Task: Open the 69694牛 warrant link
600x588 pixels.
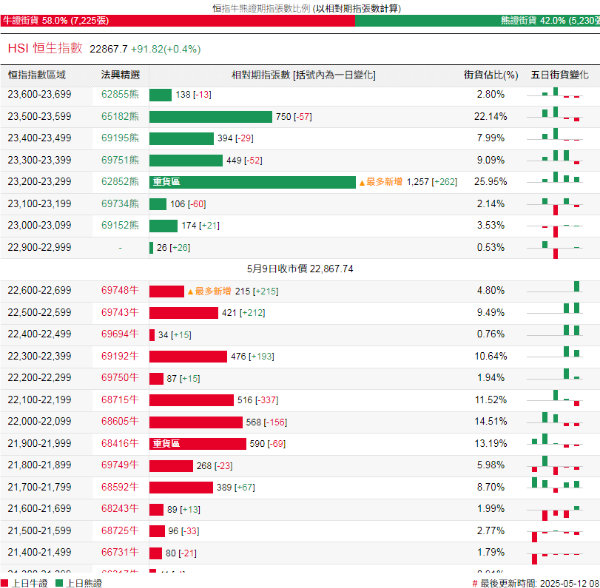Action: pyautogui.click(x=120, y=334)
